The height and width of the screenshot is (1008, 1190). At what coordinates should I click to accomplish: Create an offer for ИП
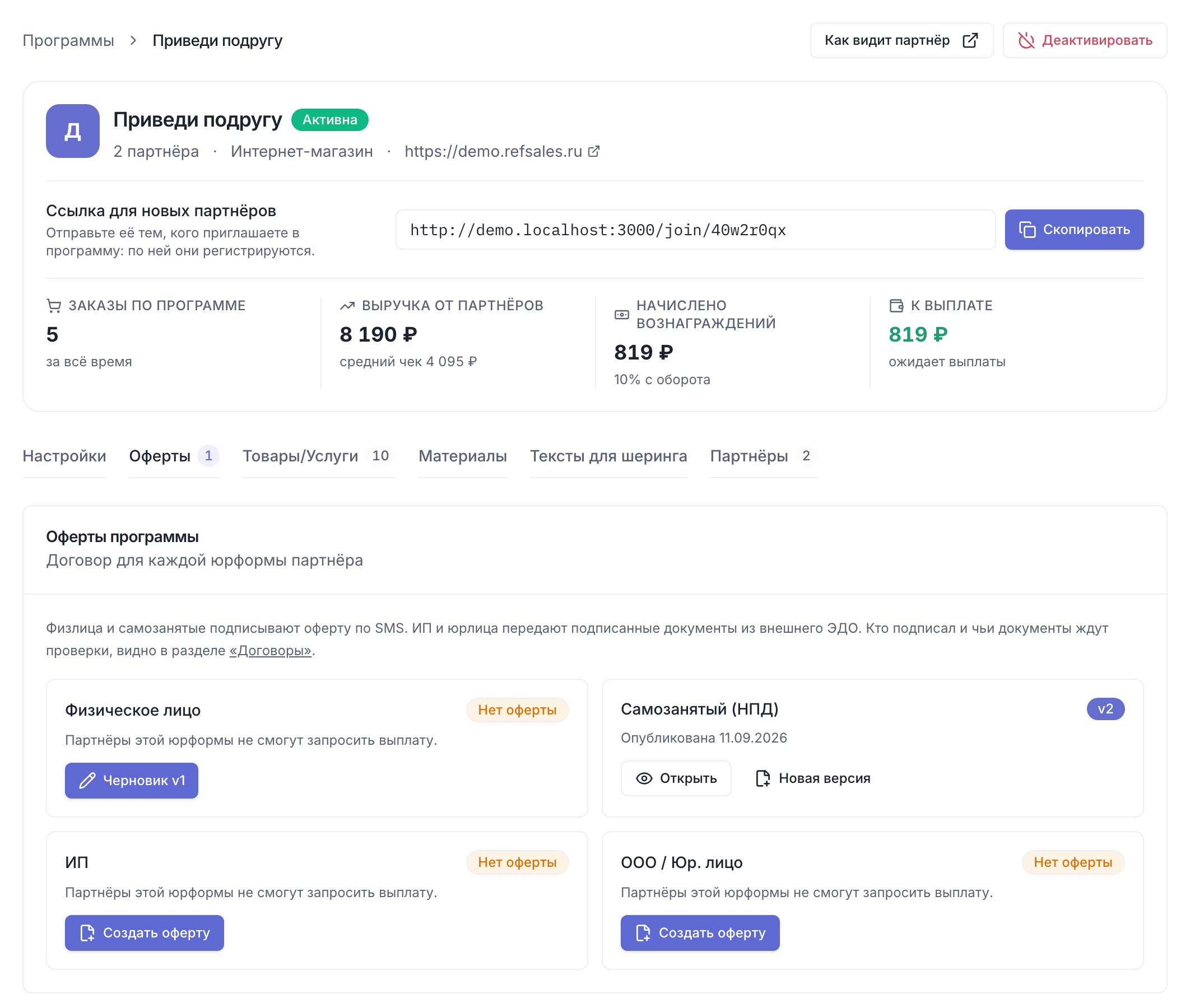145,932
